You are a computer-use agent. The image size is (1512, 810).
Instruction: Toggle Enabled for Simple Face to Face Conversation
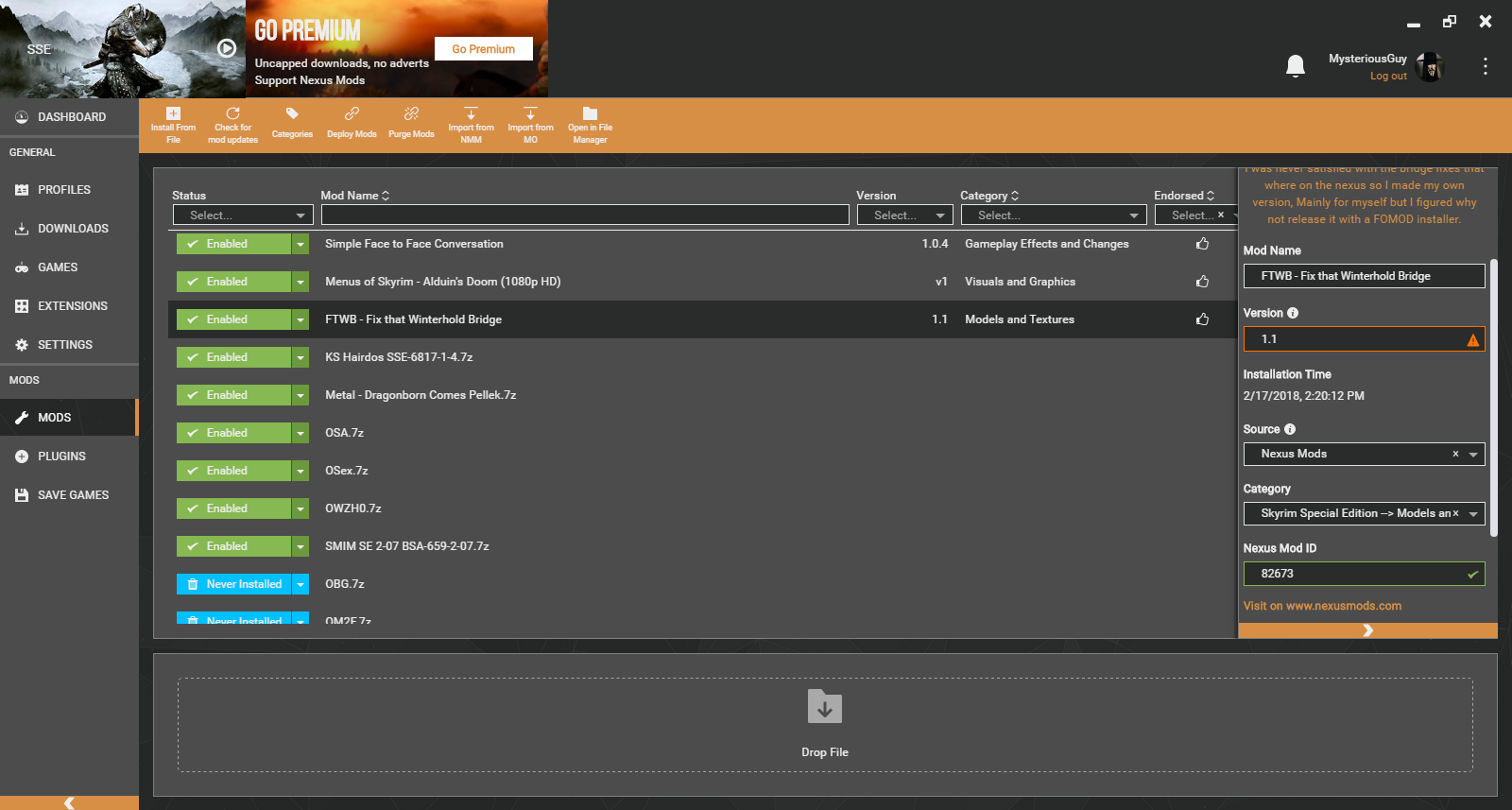coord(233,244)
